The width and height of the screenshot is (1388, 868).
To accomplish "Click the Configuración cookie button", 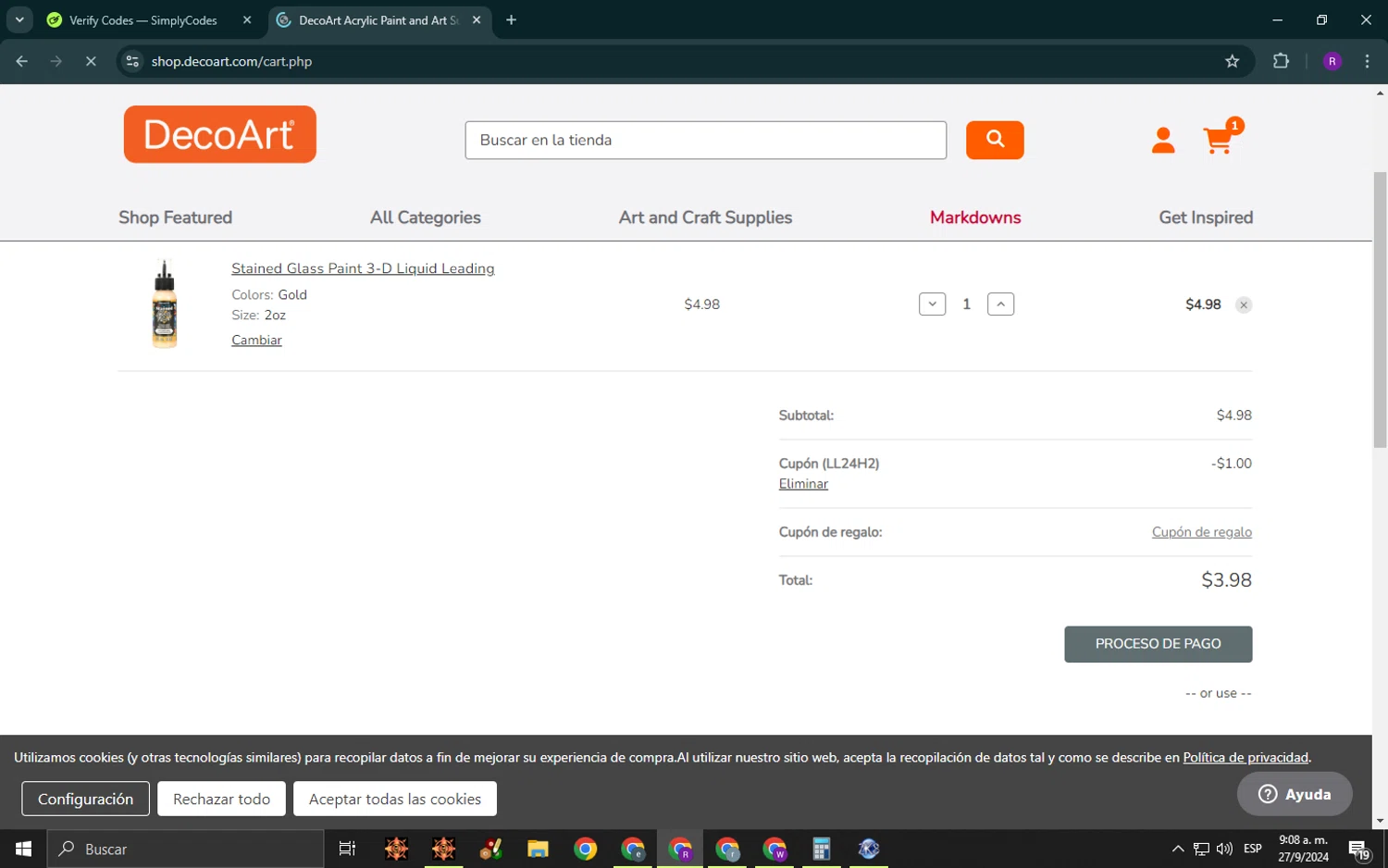I will [x=85, y=799].
